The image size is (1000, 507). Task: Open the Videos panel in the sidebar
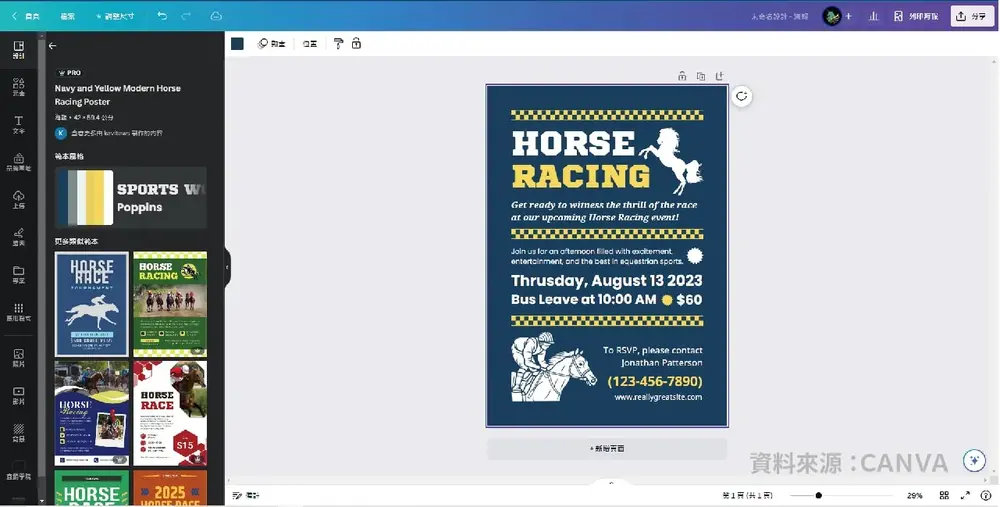click(x=18, y=395)
